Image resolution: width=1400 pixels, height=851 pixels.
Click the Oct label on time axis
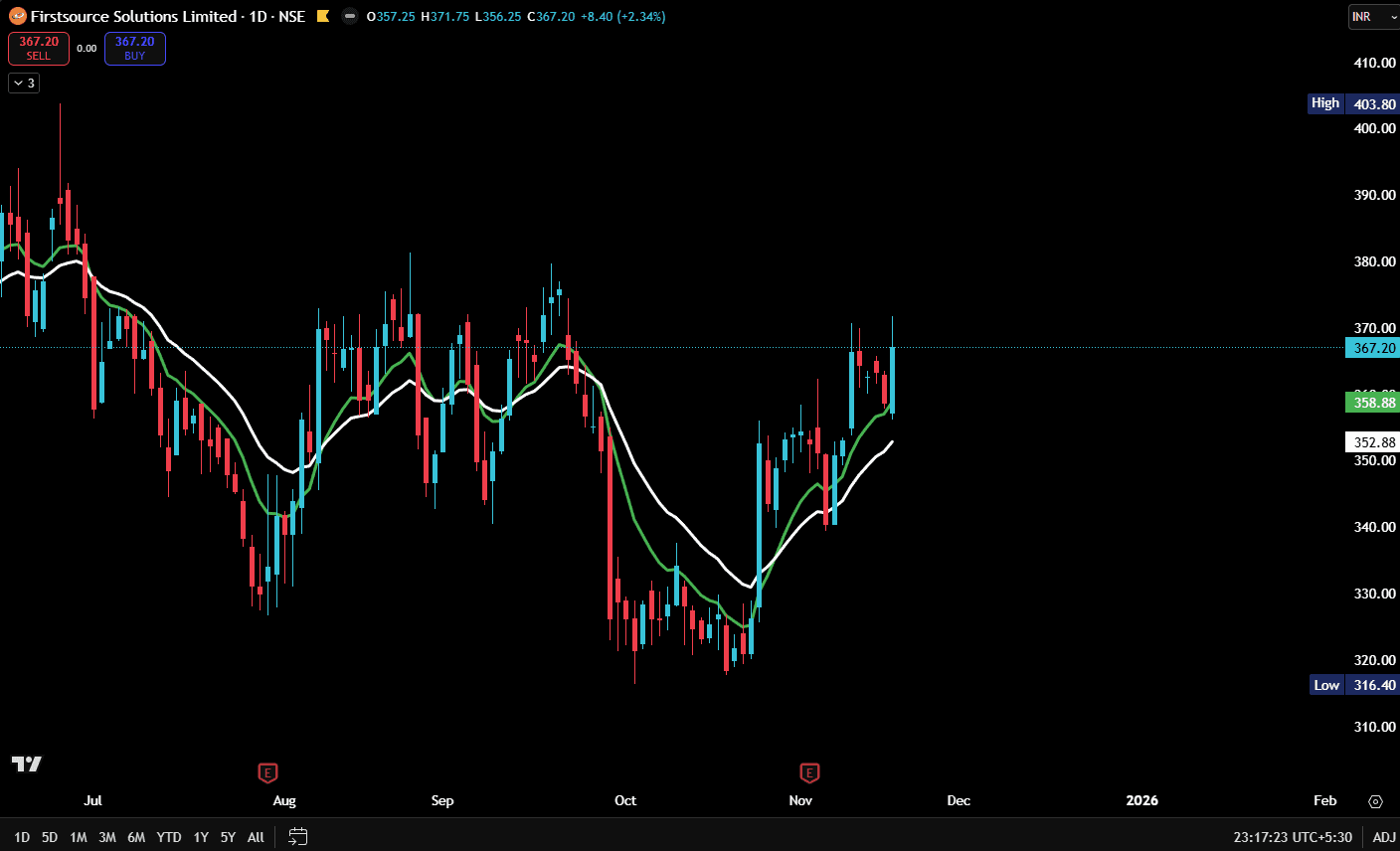pyautogui.click(x=625, y=800)
